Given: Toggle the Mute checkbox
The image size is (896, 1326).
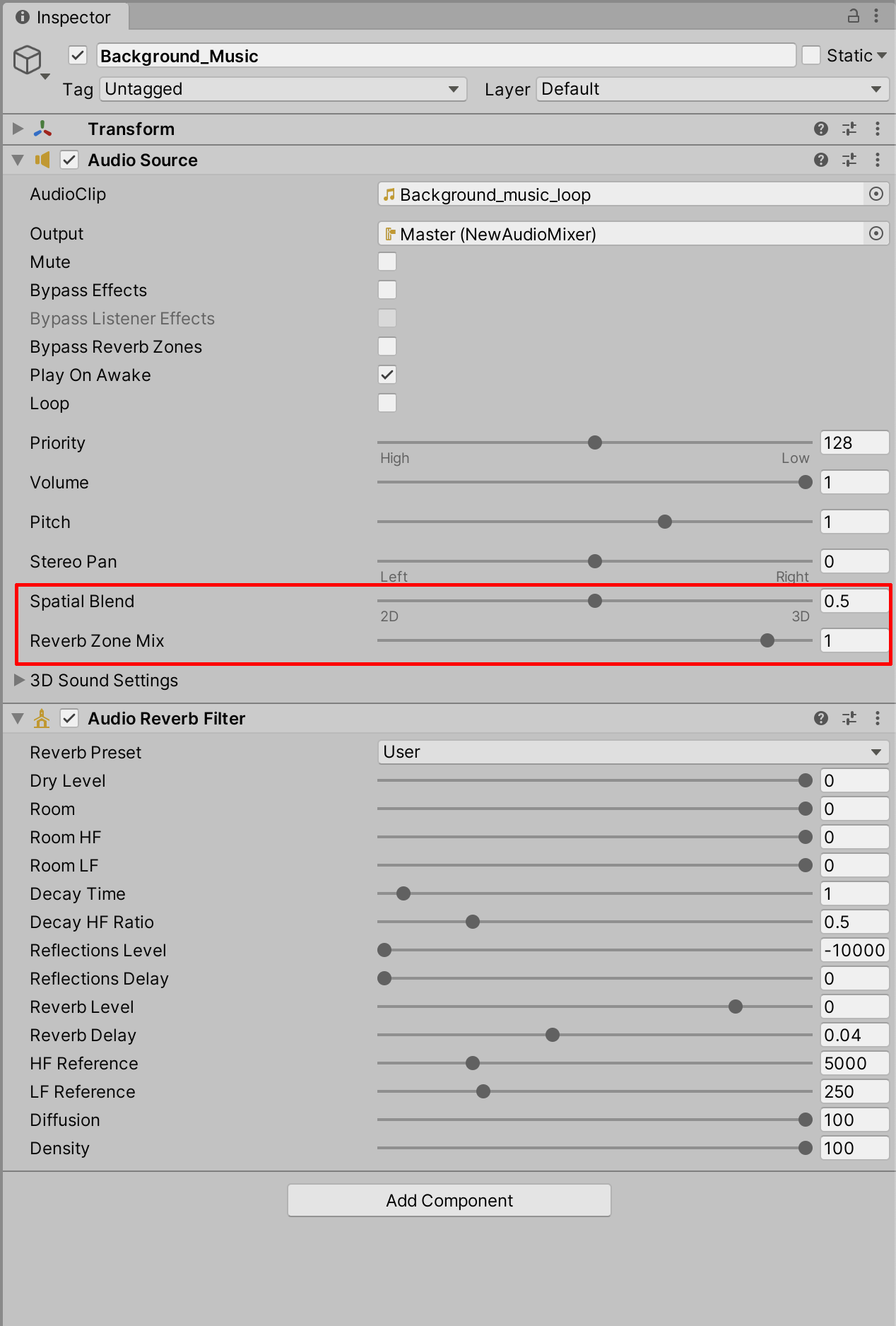Looking at the screenshot, I should [387, 262].
